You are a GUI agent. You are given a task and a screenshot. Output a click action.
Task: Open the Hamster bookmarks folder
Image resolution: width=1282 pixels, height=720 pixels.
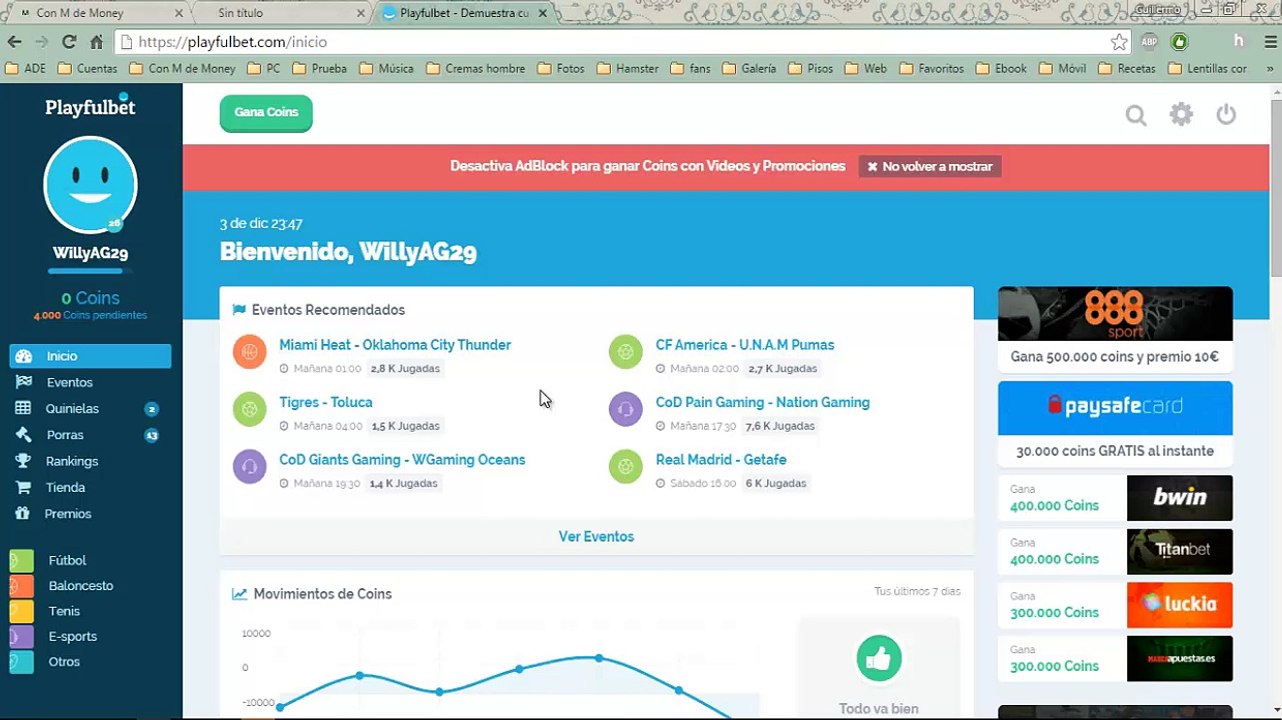628,69
